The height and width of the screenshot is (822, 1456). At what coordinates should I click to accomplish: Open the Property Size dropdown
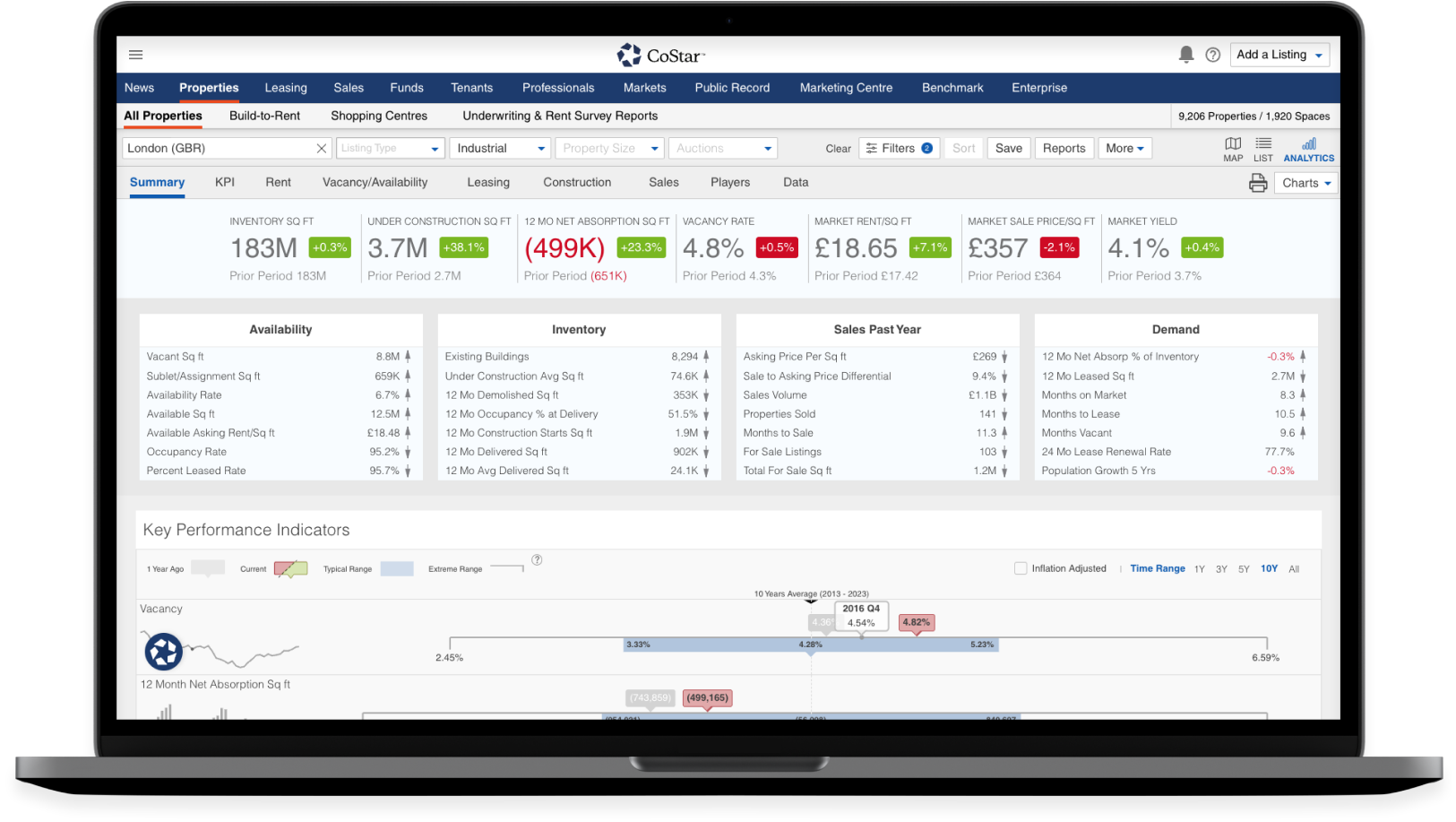click(609, 148)
